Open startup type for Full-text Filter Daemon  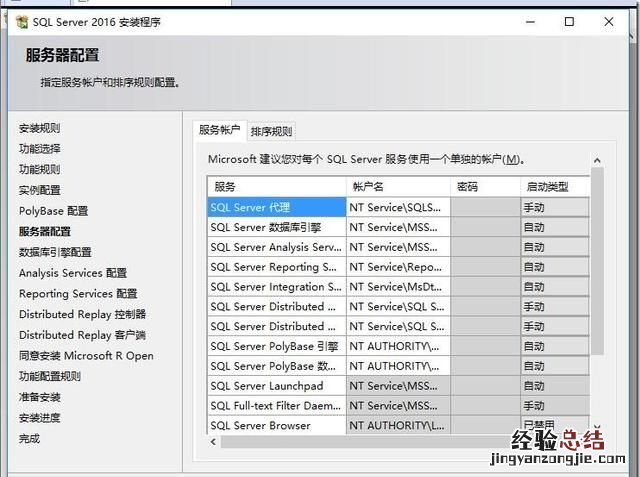point(555,406)
